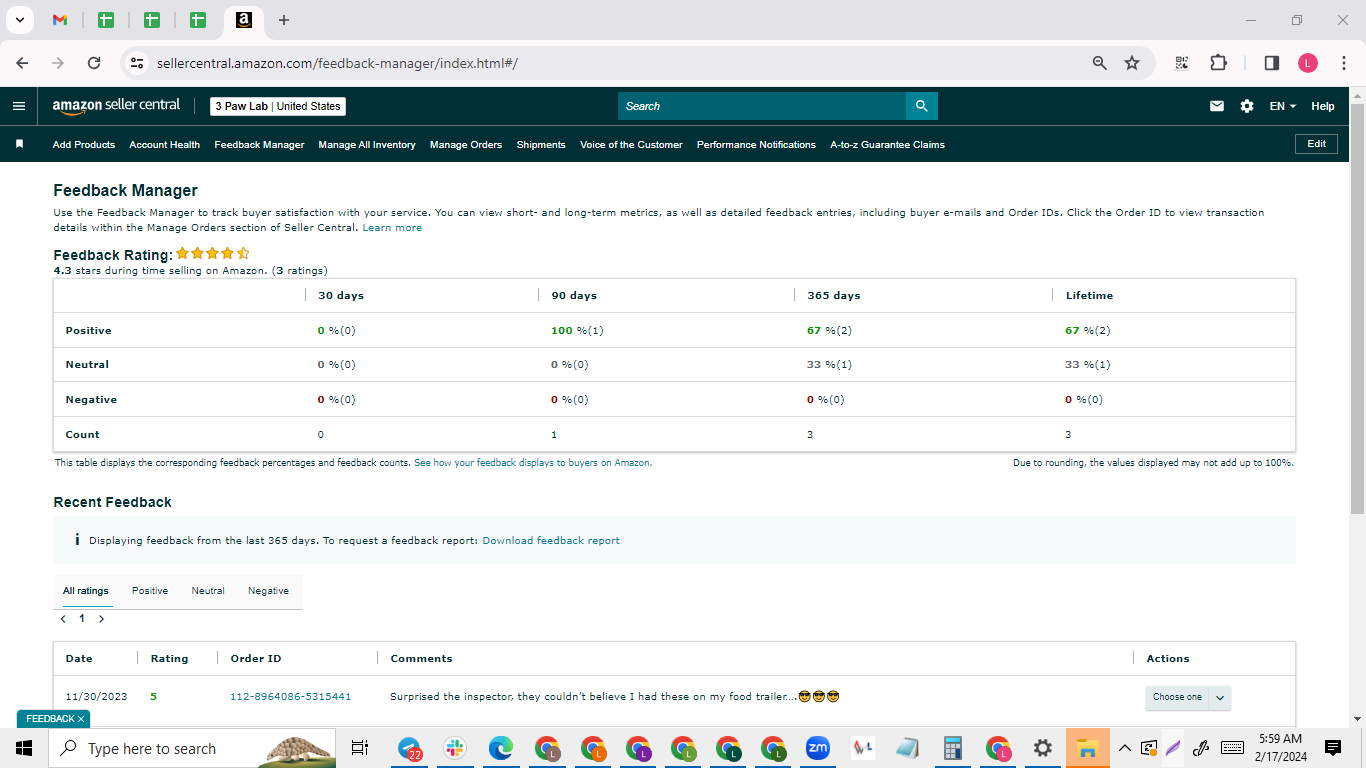Open Add Products in the navigation bar
1366x768 pixels.
click(84, 144)
